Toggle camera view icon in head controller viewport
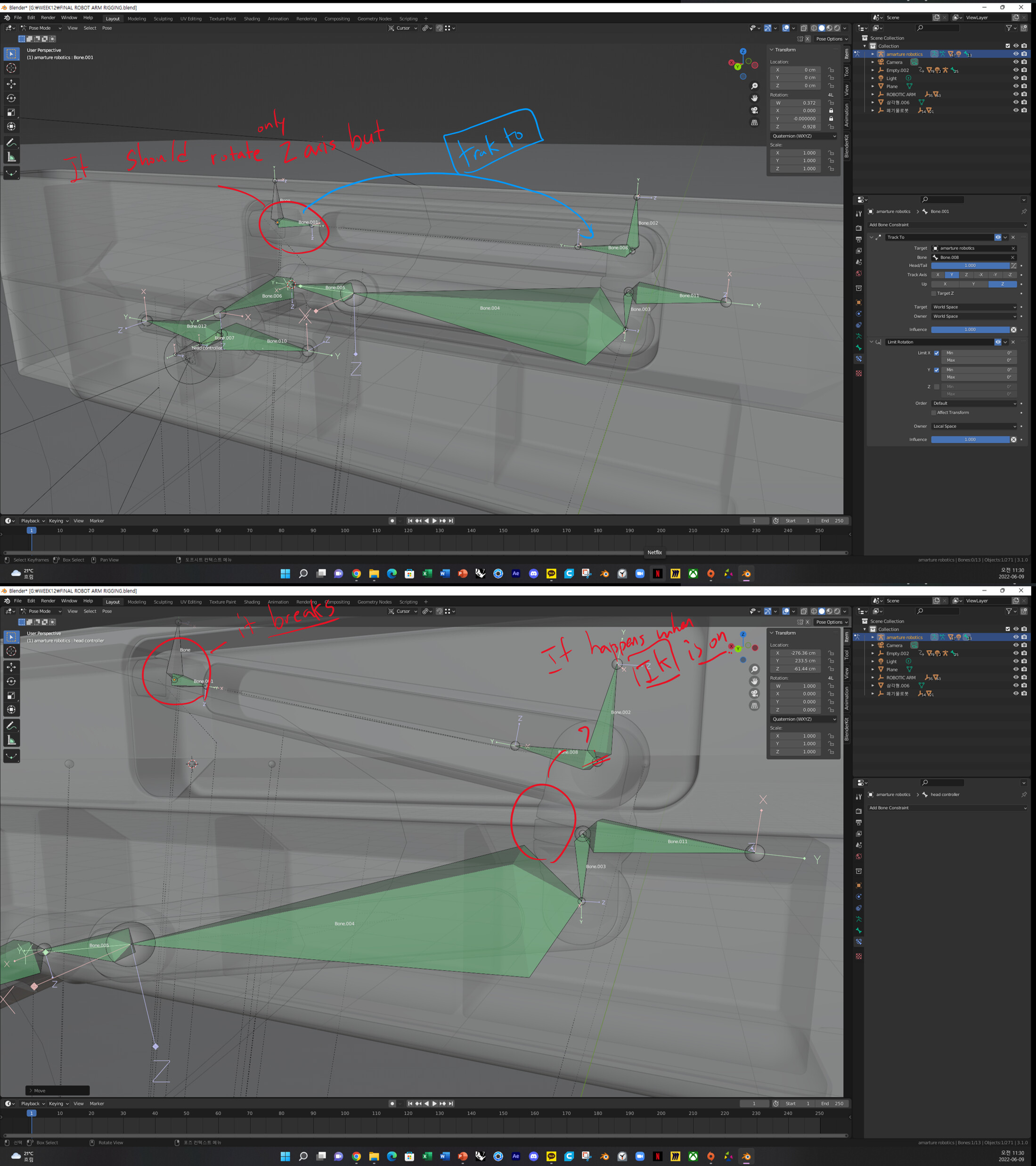Viewport: 1036px width, 1166px height. pos(754,693)
